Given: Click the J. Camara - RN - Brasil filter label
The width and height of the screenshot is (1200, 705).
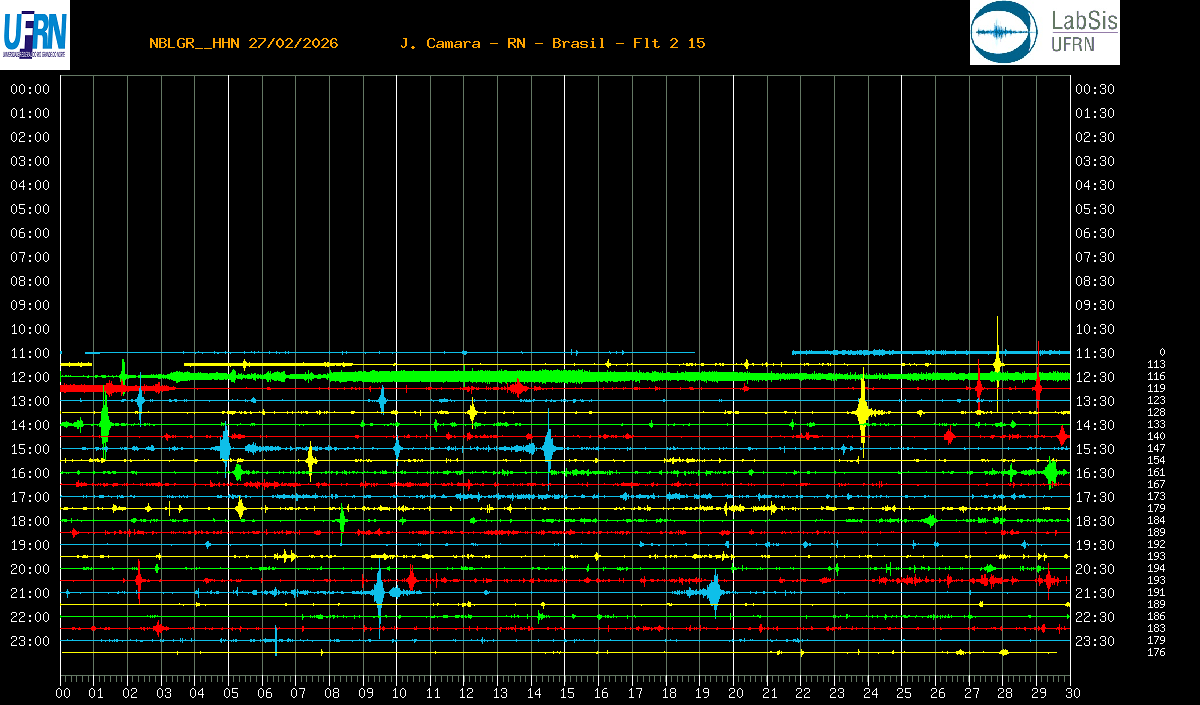Looking at the screenshot, I should point(552,43).
